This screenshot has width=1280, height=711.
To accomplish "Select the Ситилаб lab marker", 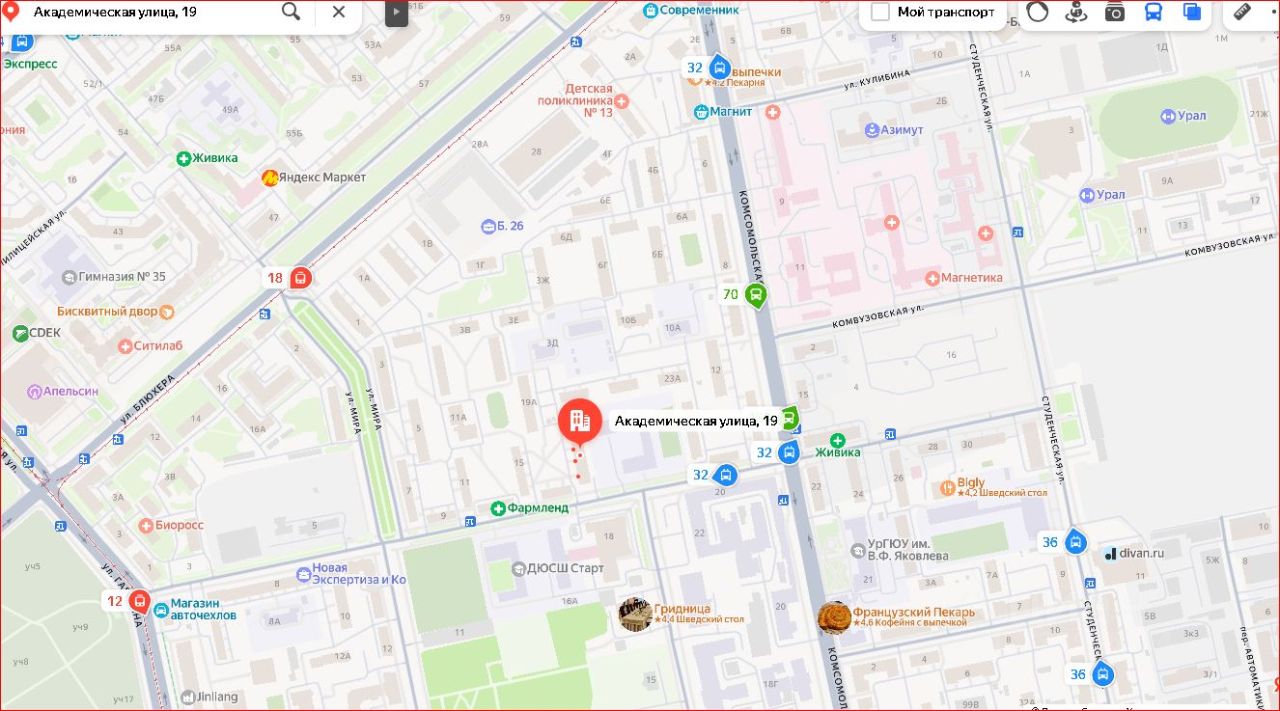I will [x=125, y=346].
